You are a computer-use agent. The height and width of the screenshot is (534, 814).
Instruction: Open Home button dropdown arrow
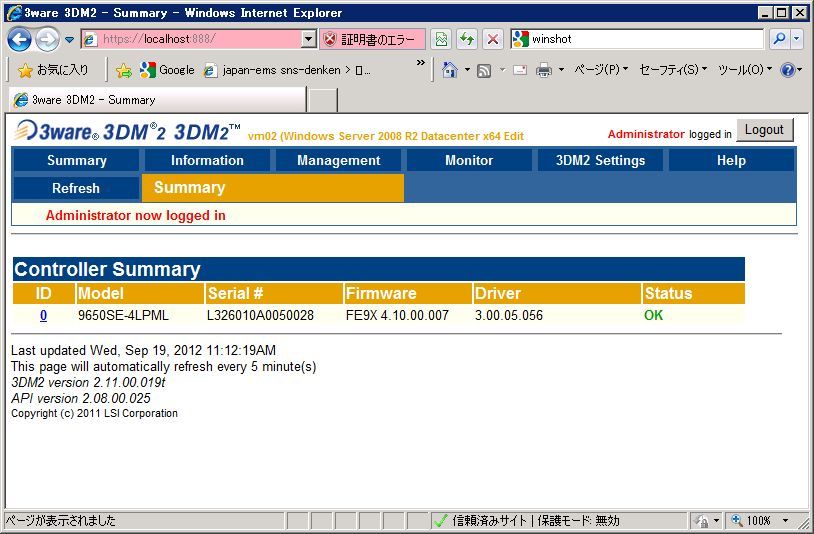tap(467, 70)
